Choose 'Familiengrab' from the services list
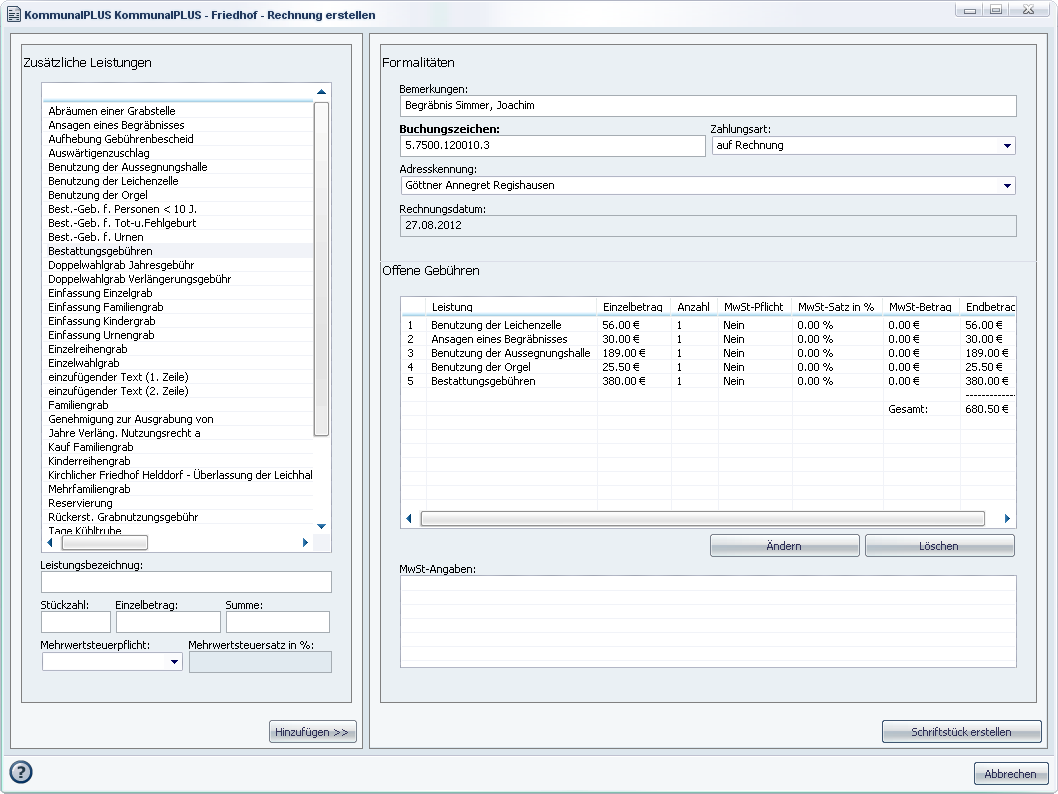The height and width of the screenshot is (794, 1058). coord(78,405)
